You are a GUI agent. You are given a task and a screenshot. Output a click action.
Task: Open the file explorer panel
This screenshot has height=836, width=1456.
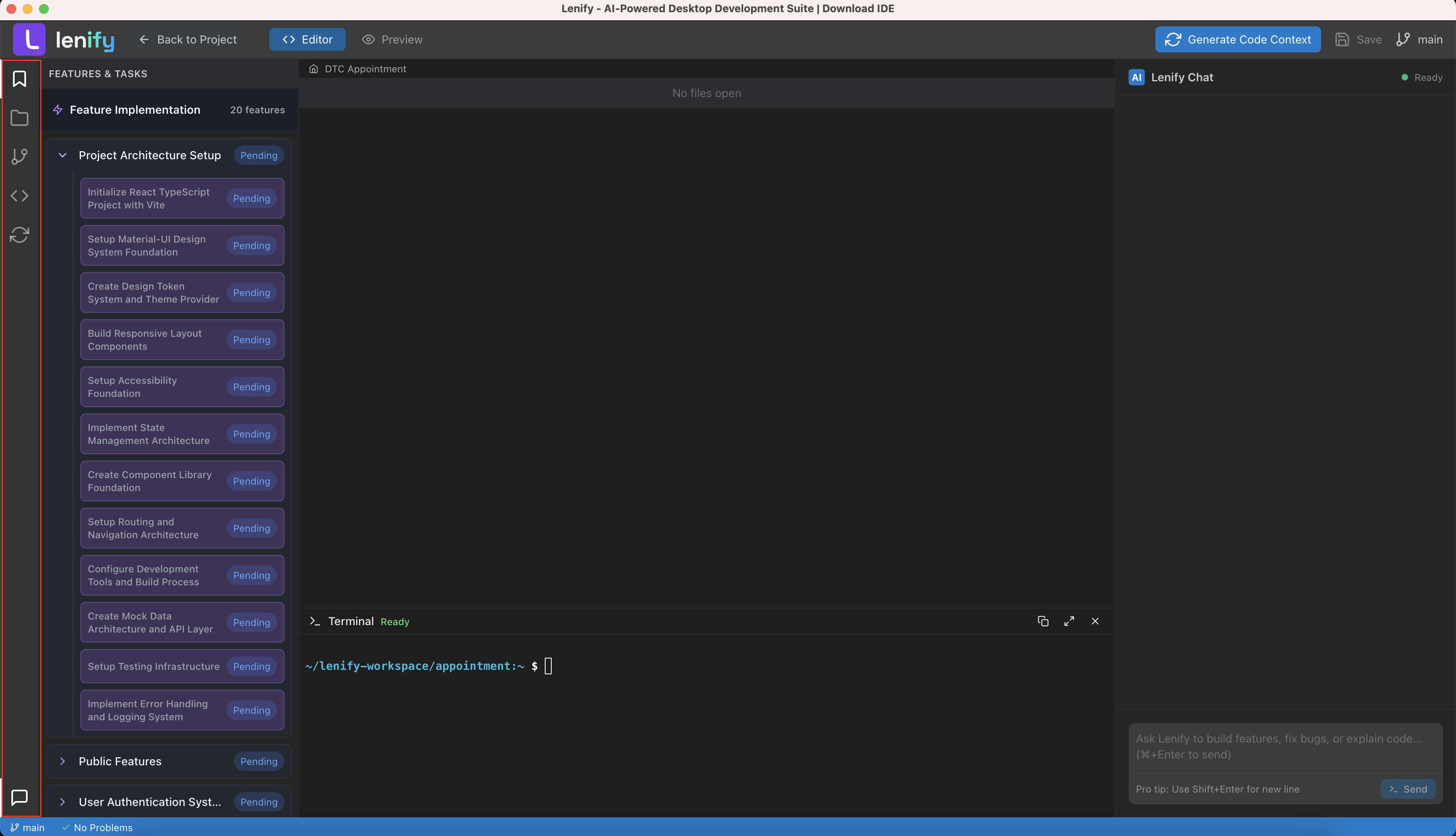click(x=19, y=118)
